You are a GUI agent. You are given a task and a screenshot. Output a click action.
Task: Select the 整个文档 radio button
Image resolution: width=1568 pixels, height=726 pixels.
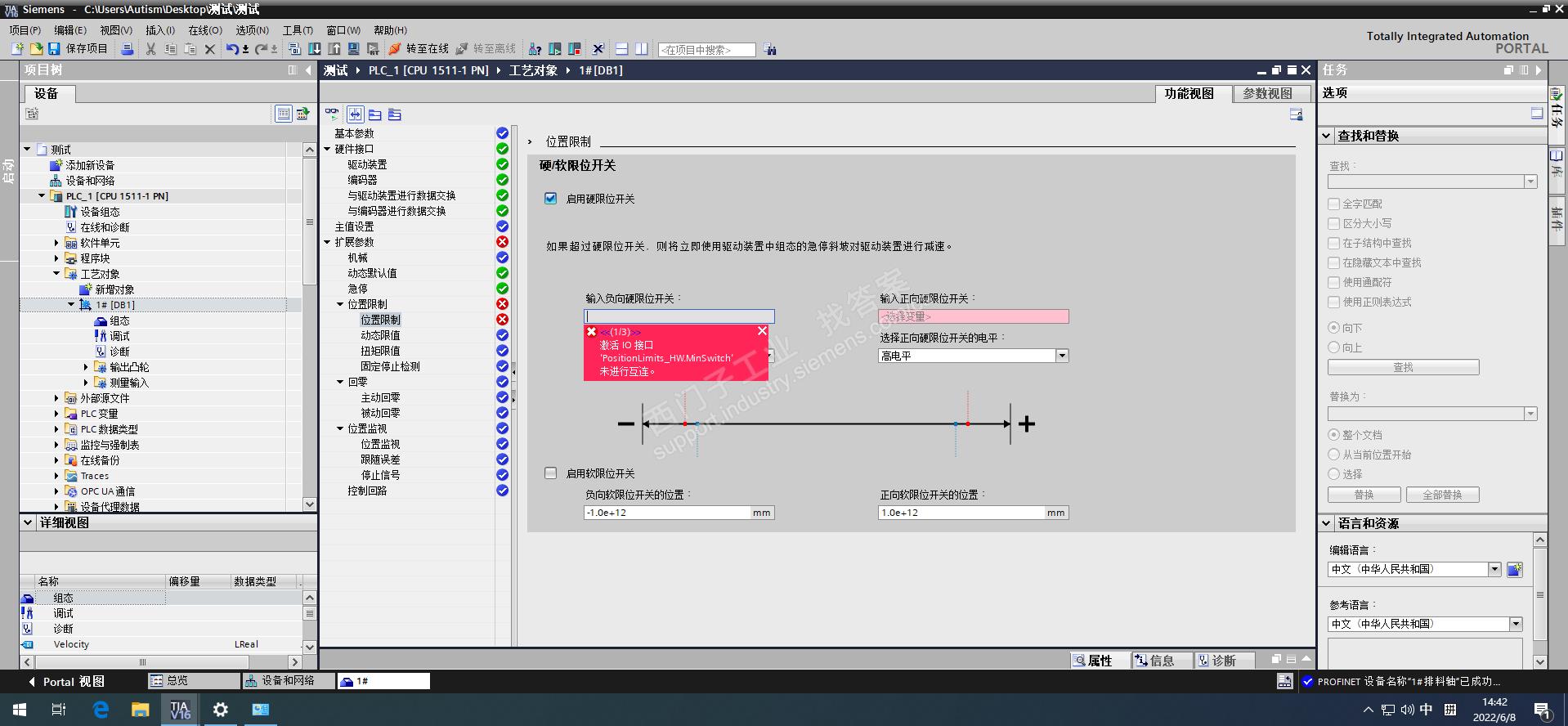[x=1334, y=435]
